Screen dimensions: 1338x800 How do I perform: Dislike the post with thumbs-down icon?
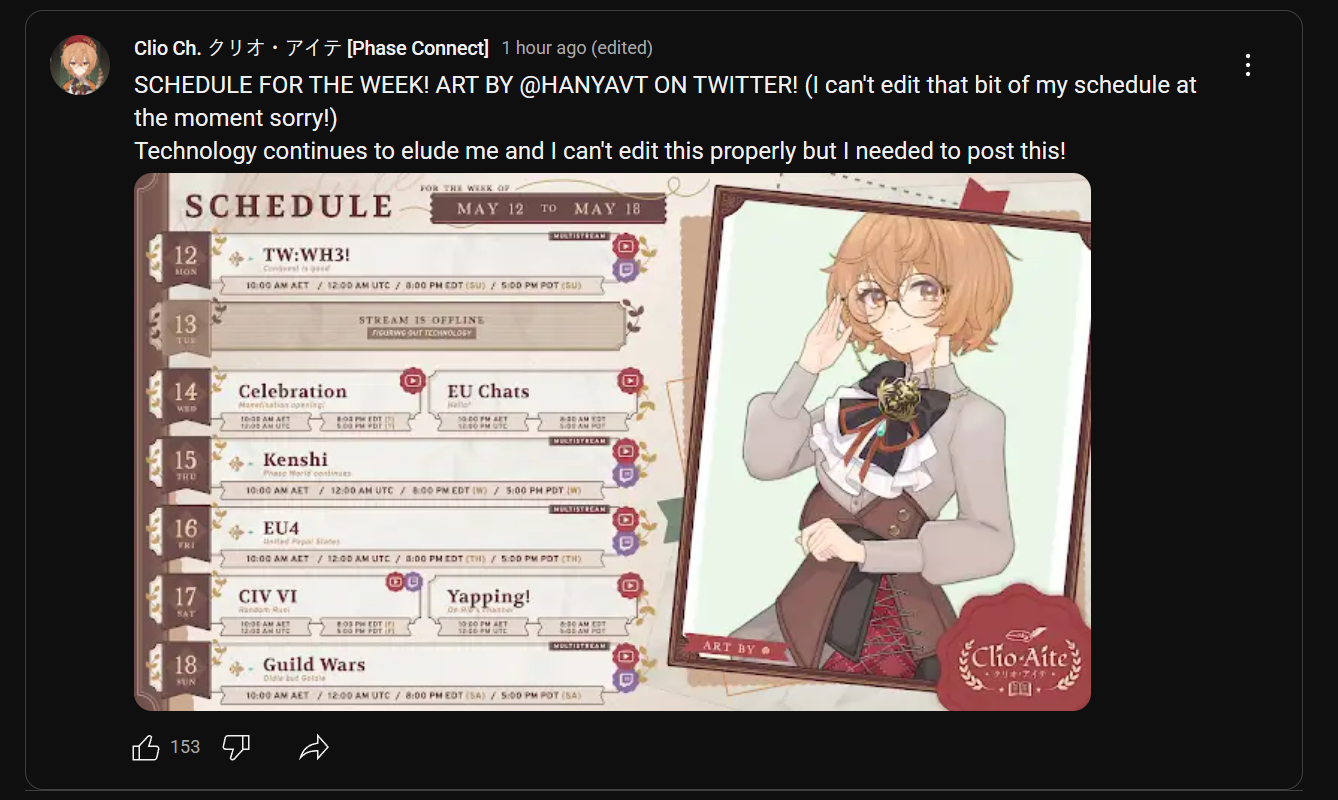tap(236, 747)
